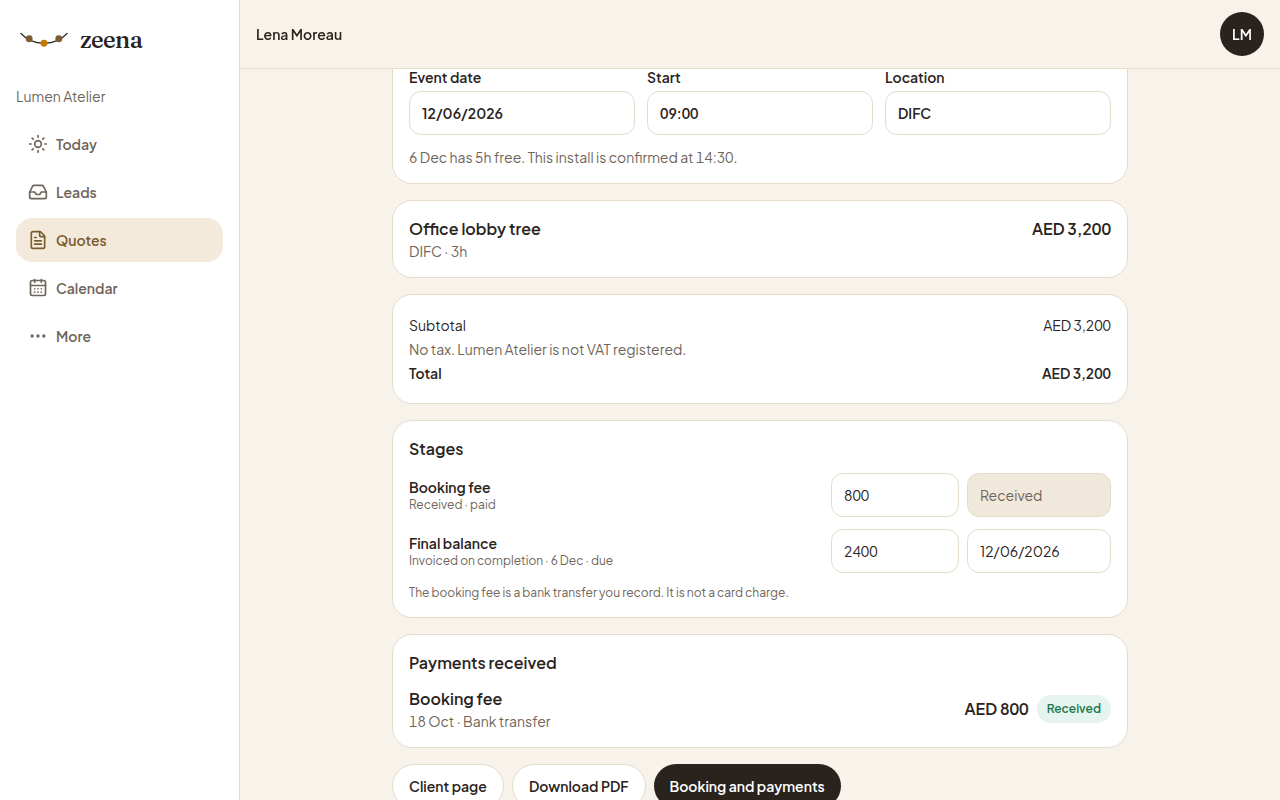
Task: Open the LM user avatar
Action: 1242,34
